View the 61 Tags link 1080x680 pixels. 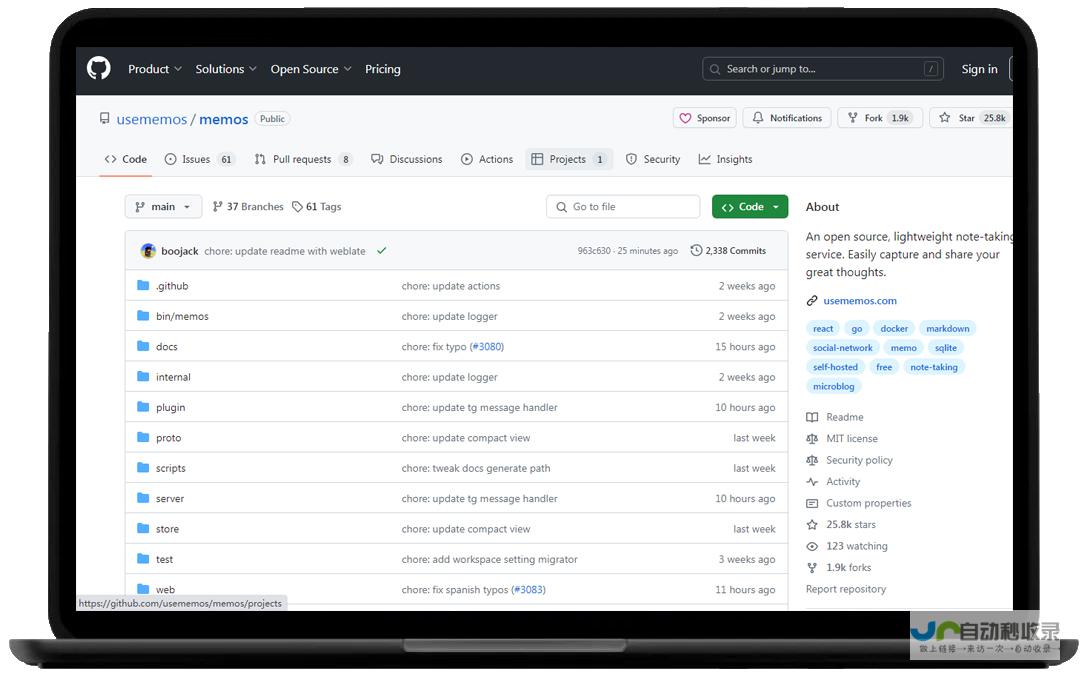tap(317, 207)
